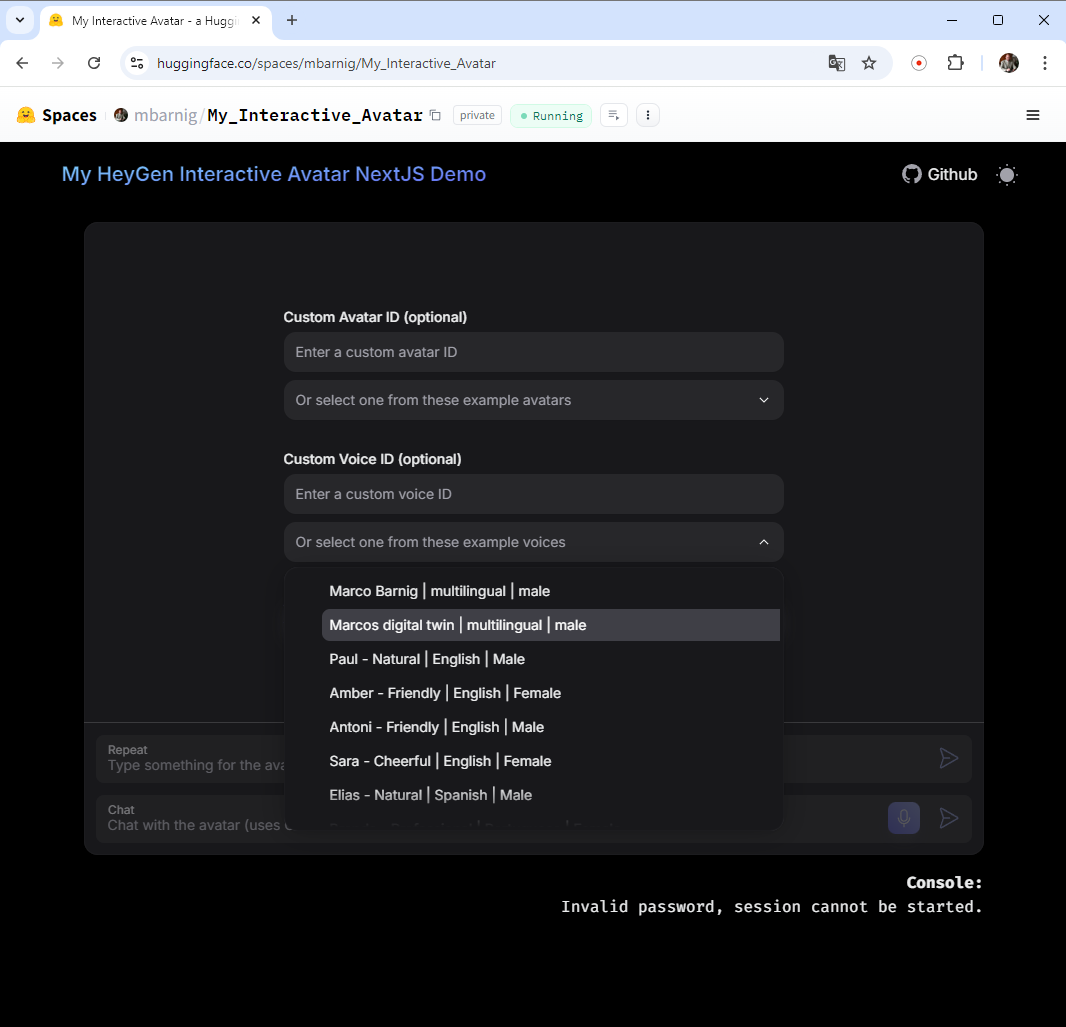
Task: Select Antoni - Friendly English voice
Action: [551, 727]
